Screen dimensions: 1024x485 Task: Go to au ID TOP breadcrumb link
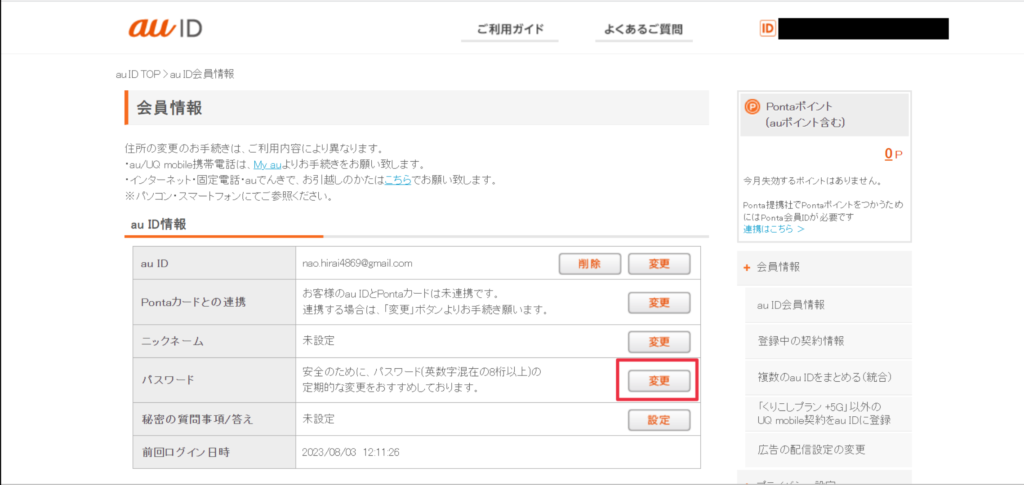[136, 74]
